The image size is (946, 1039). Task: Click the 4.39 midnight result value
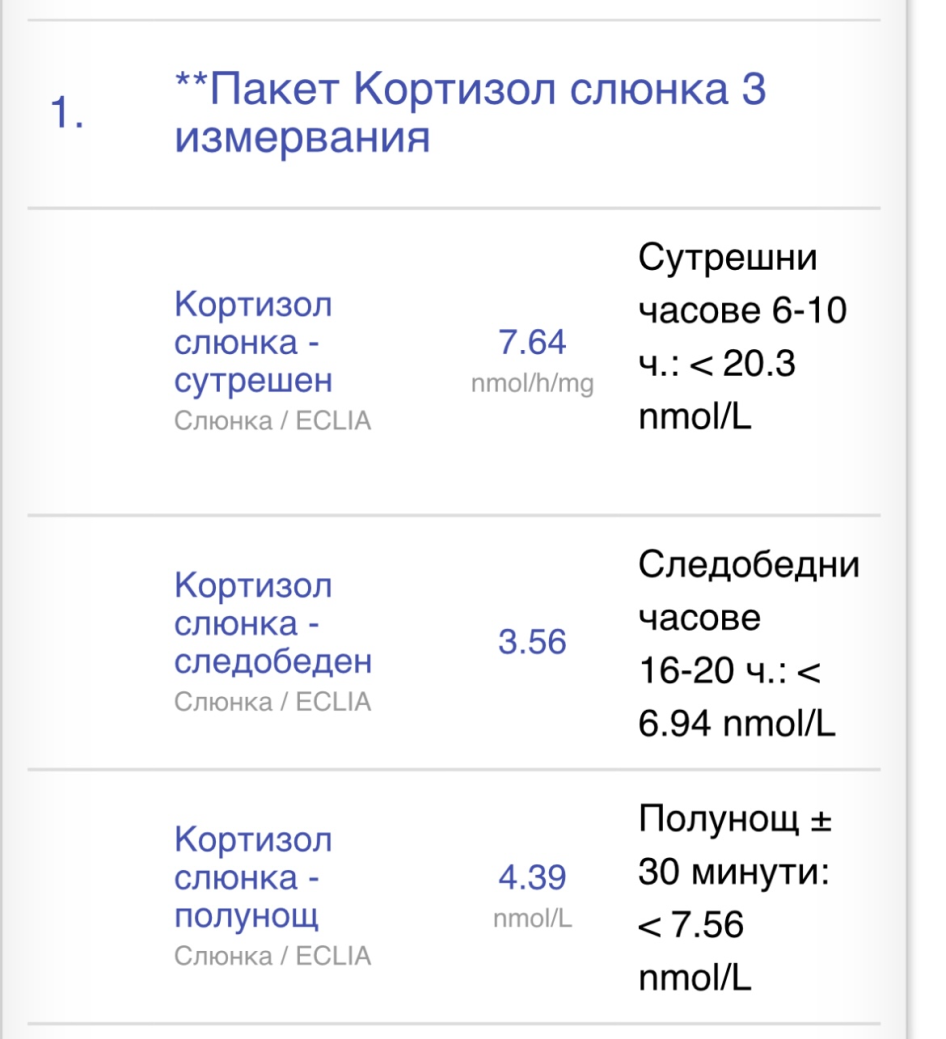[532, 878]
